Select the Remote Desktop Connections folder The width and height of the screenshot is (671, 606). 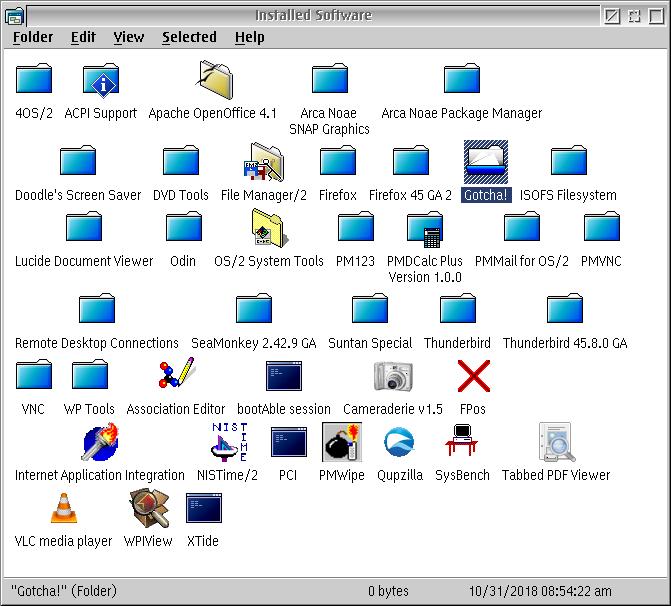(97, 308)
